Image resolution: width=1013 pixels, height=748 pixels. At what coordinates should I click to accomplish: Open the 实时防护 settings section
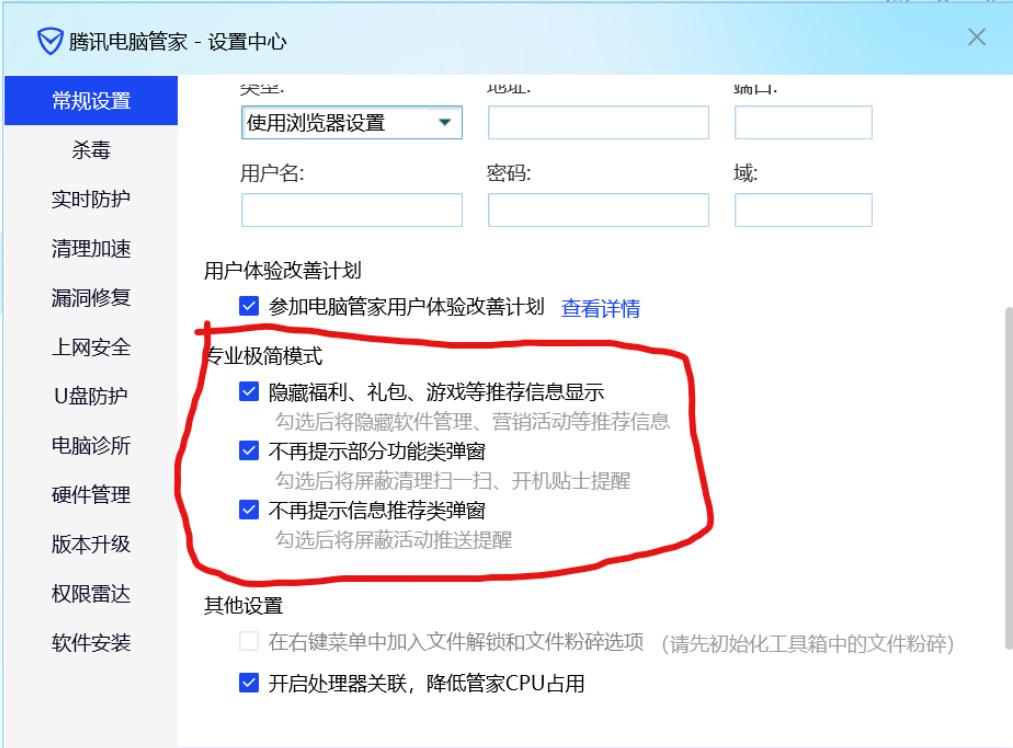pyautogui.click(x=90, y=199)
